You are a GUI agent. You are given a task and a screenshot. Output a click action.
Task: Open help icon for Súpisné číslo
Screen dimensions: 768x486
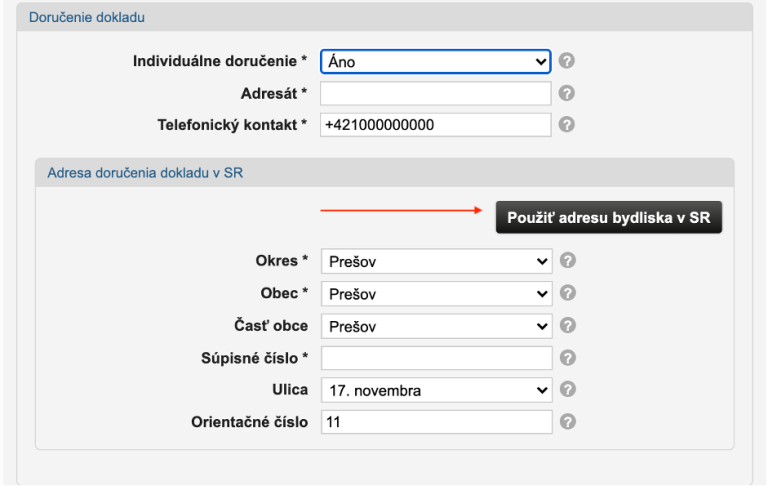point(568,358)
